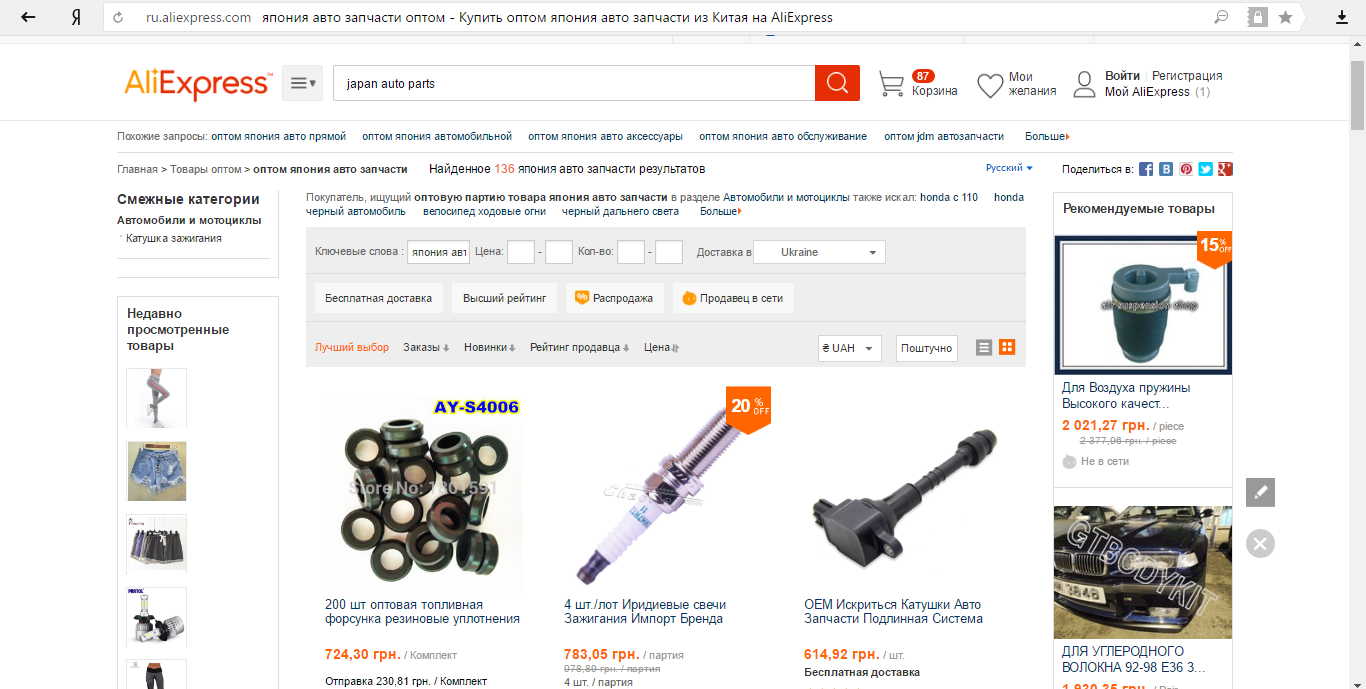The width and height of the screenshot is (1366, 689).
Task: Open the Катушка зажигания category link
Action: 174,238
